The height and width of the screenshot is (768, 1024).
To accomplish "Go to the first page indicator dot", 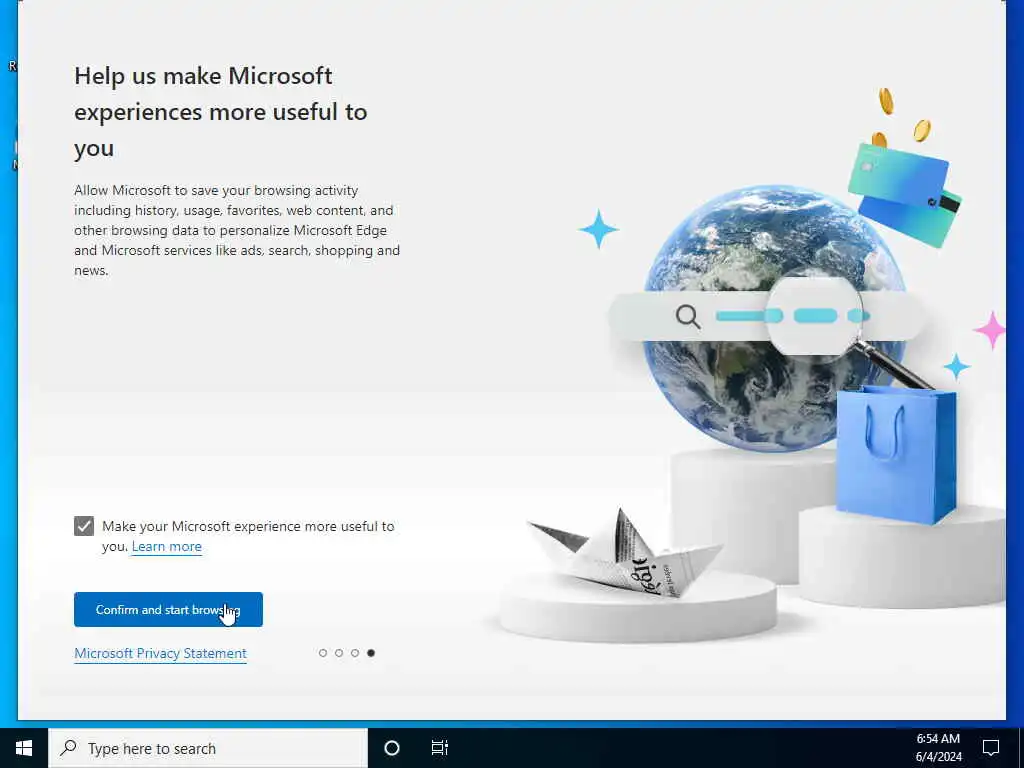I will point(323,653).
